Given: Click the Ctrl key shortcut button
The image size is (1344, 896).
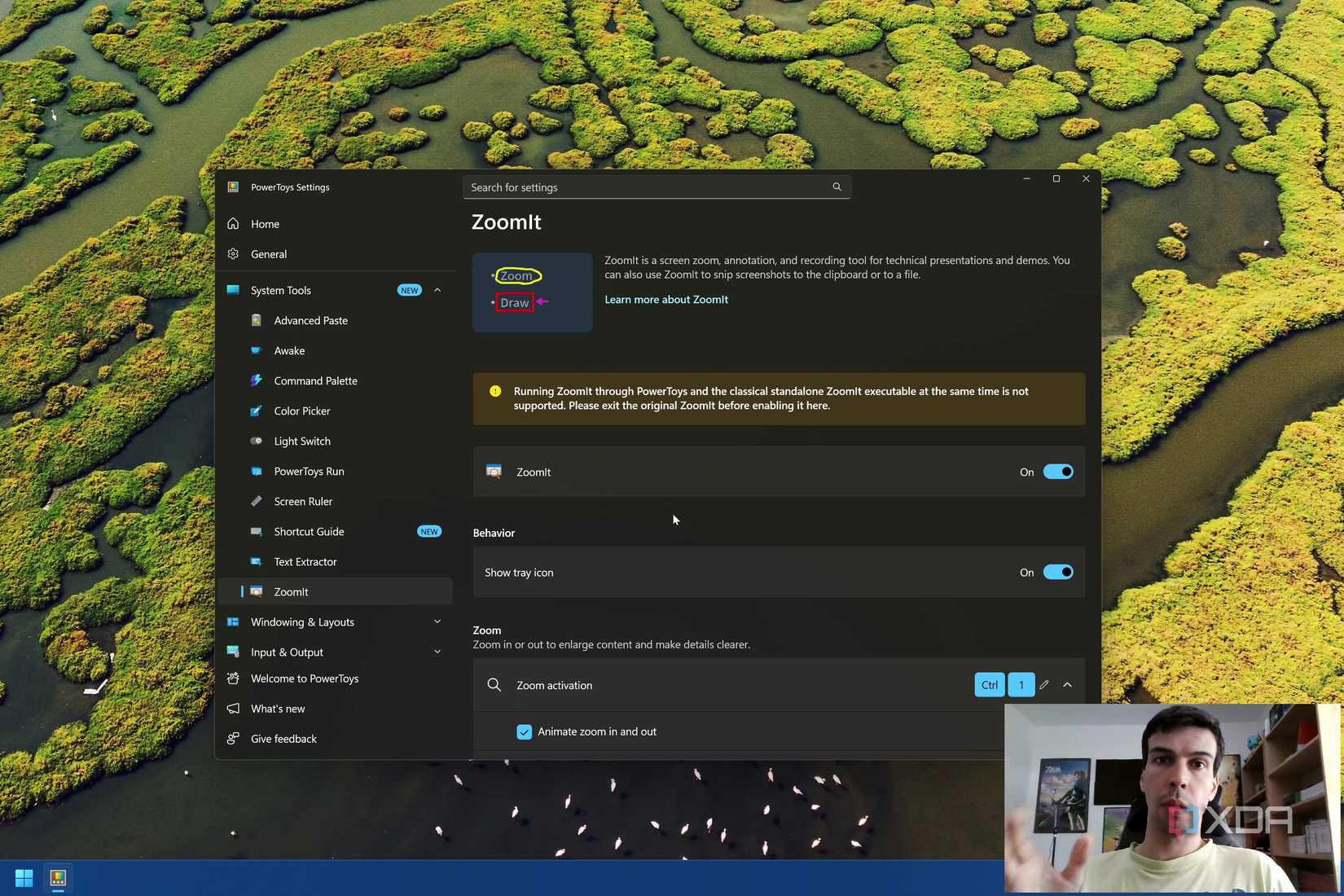Looking at the screenshot, I should click(990, 685).
